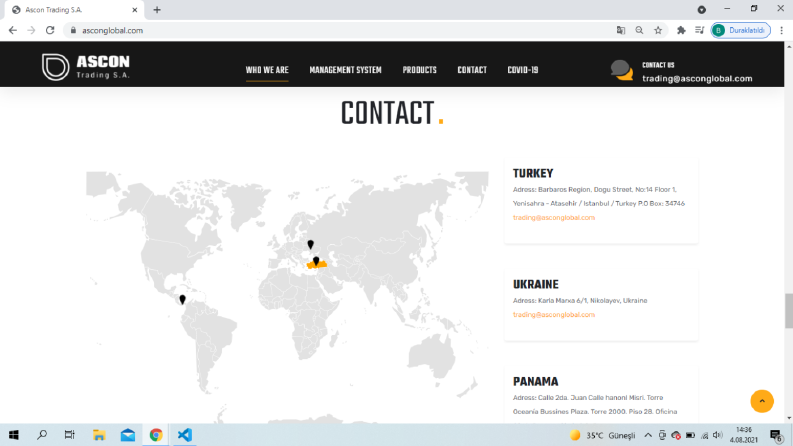Click the Ascon Trading S.A. logo

point(85,67)
